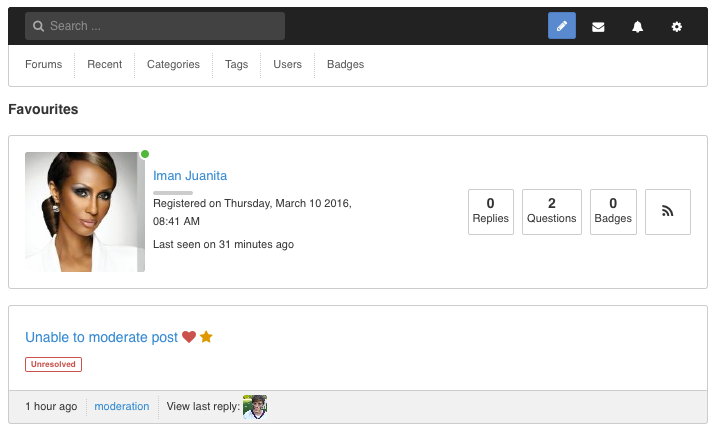
Task: Switch to the Recent tab
Action: click(105, 64)
